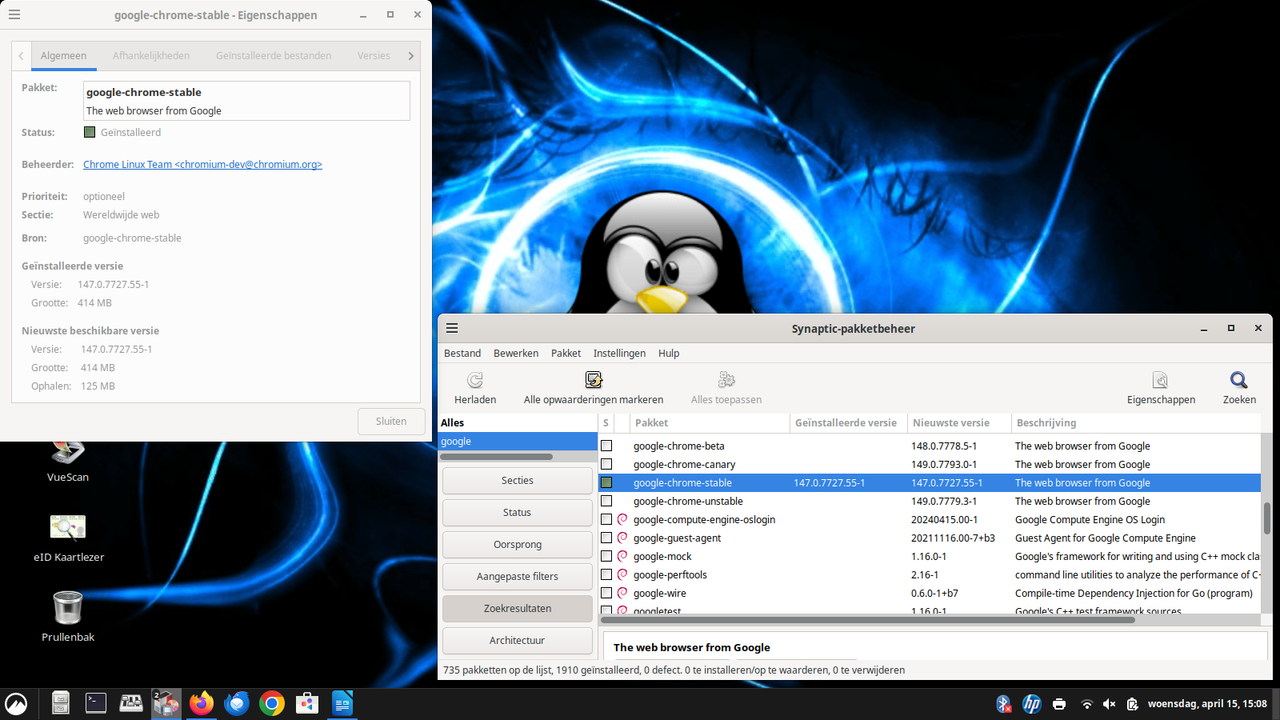The height and width of the screenshot is (720, 1280).
Task: Mark the google-compute-engine-oslogin checkbox
Action: coord(606,520)
